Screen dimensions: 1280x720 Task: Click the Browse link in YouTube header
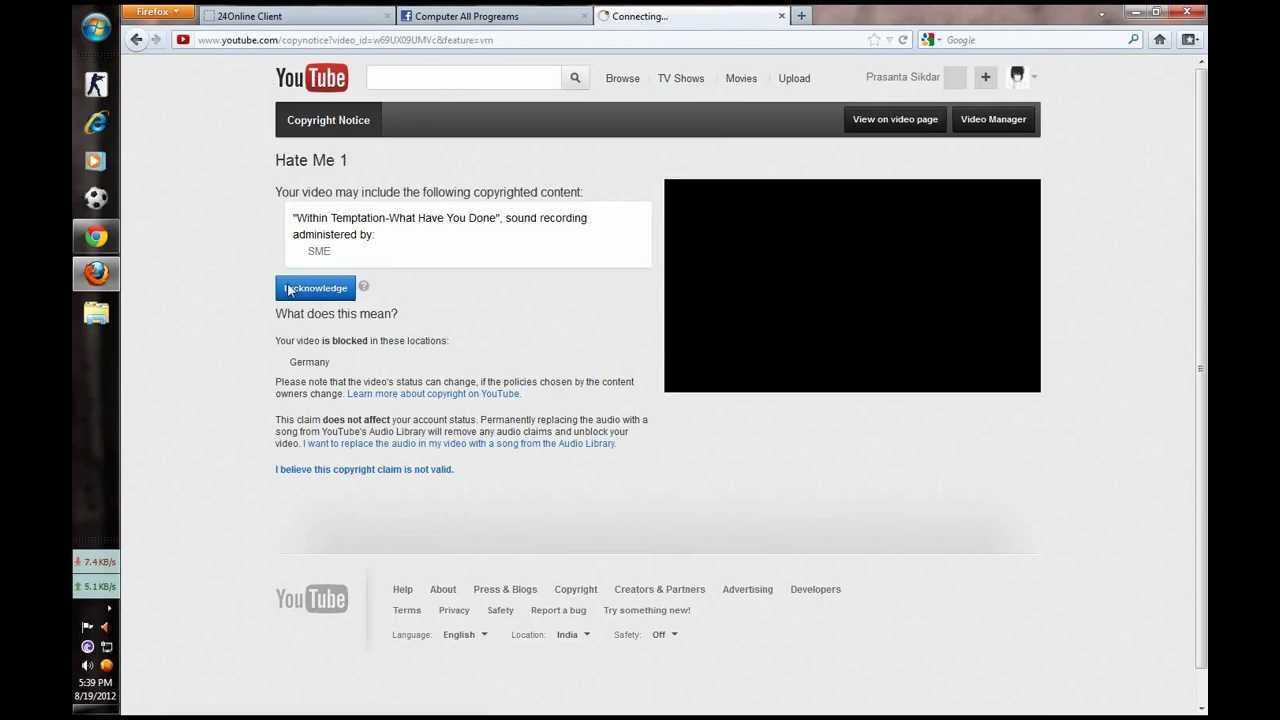pos(622,78)
